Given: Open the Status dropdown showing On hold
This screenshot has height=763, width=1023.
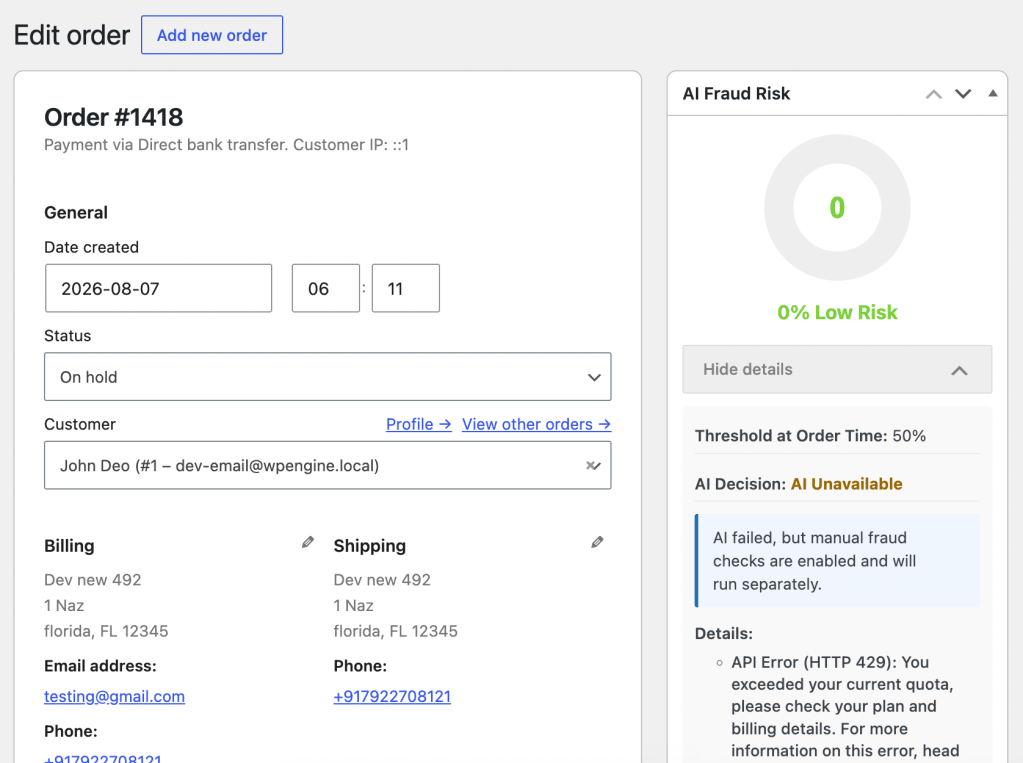Looking at the screenshot, I should click(328, 377).
